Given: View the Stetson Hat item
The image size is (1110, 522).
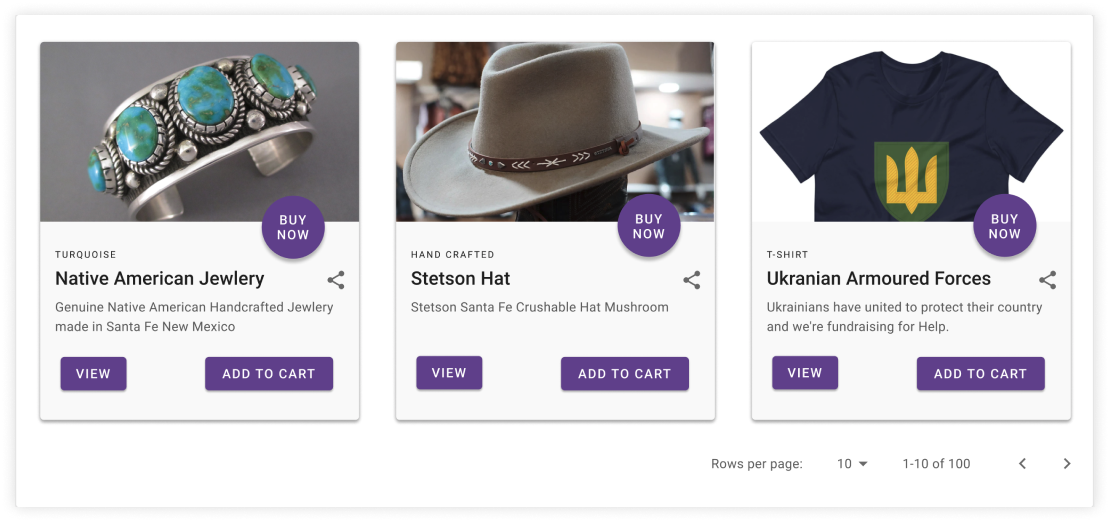Looking at the screenshot, I should pyautogui.click(x=449, y=373).
